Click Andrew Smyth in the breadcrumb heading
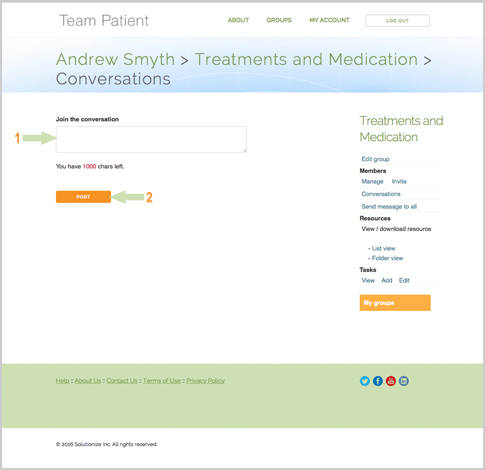 click(x=115, y=59)
